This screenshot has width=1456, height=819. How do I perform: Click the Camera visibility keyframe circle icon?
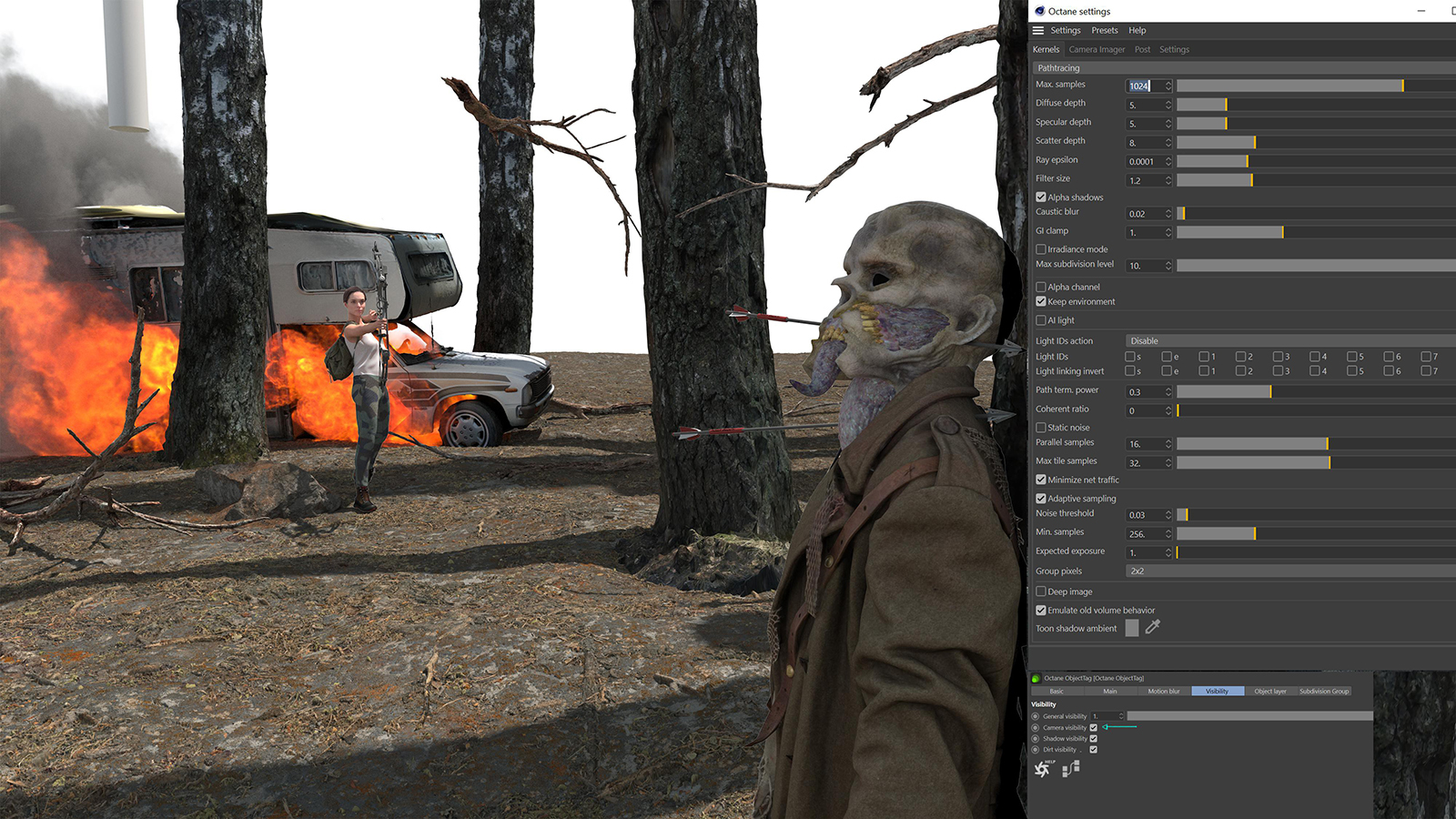pyautogui.click(x=1035, y=727)
